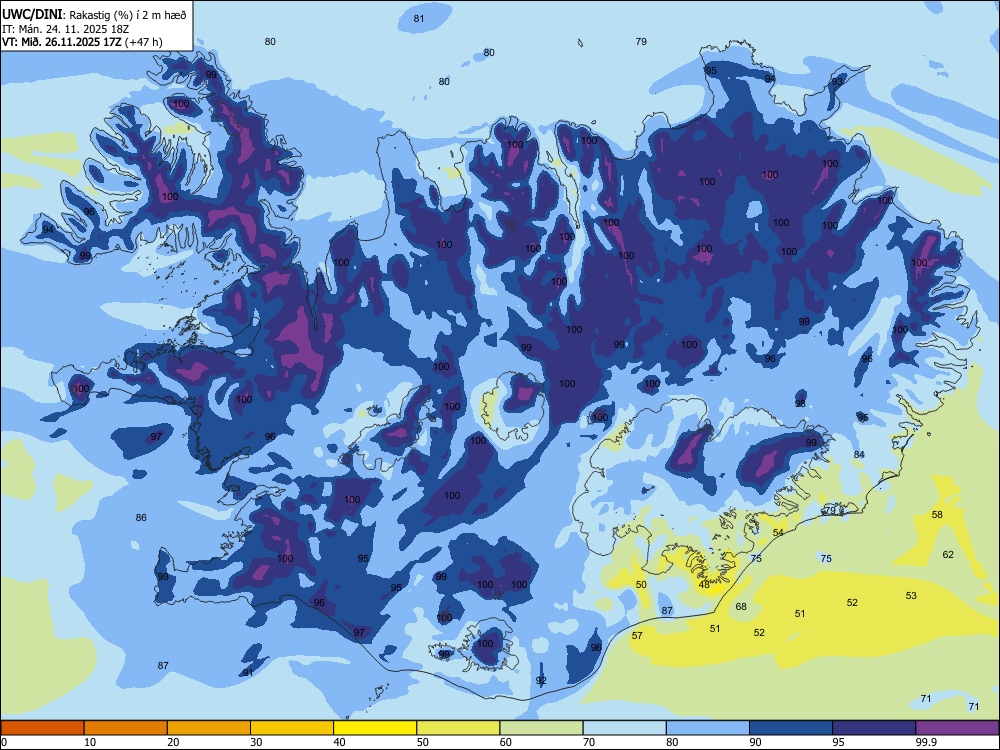Viewport: 1000px width, 750px height.
Task: Click the humidity value 81 at the top
Action: 419,18
